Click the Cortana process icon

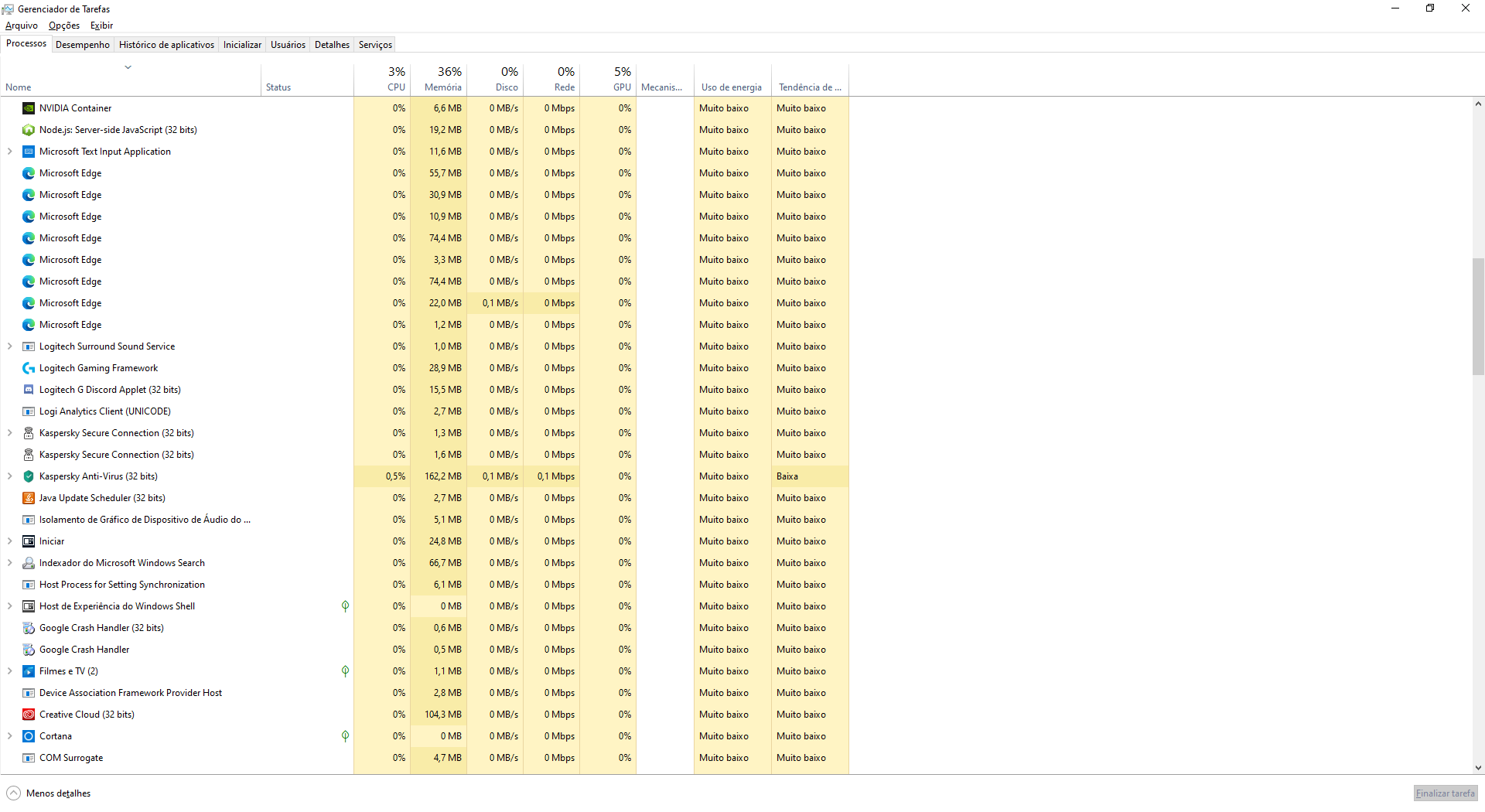[x=29, y=736]
